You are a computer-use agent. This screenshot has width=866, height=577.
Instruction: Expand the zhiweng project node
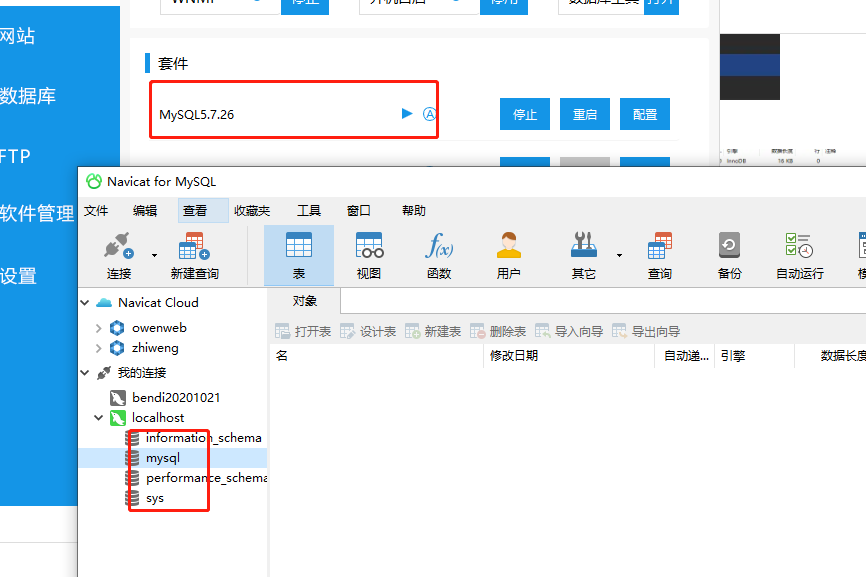98,348
